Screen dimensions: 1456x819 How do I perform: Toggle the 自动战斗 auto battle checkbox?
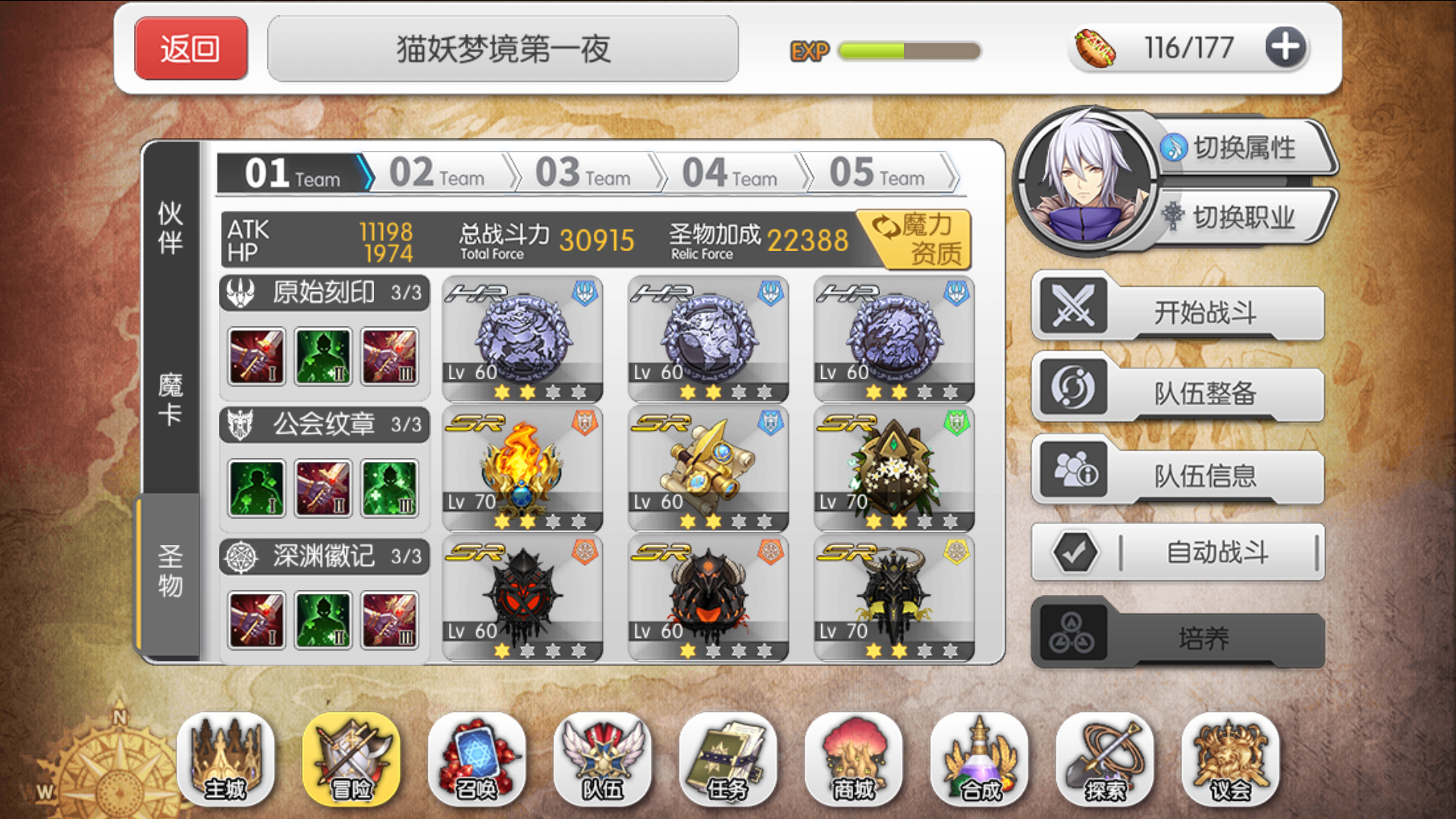click(1075, 552)
